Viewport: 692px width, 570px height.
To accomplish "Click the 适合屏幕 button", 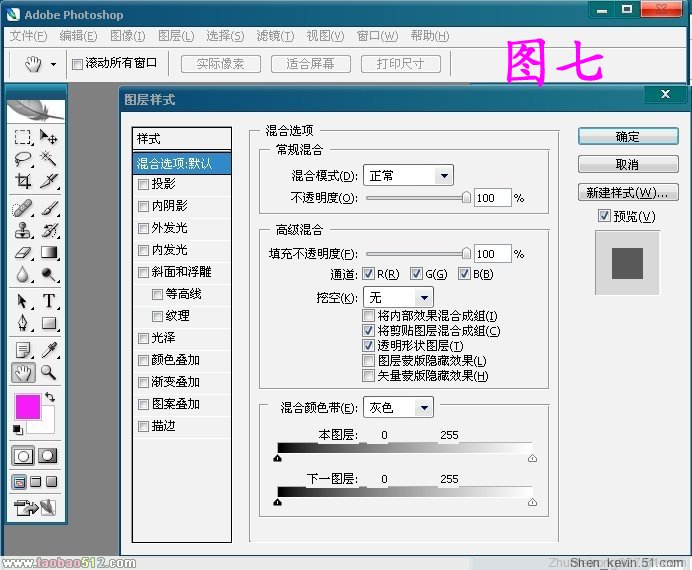I will click(311, 64).
